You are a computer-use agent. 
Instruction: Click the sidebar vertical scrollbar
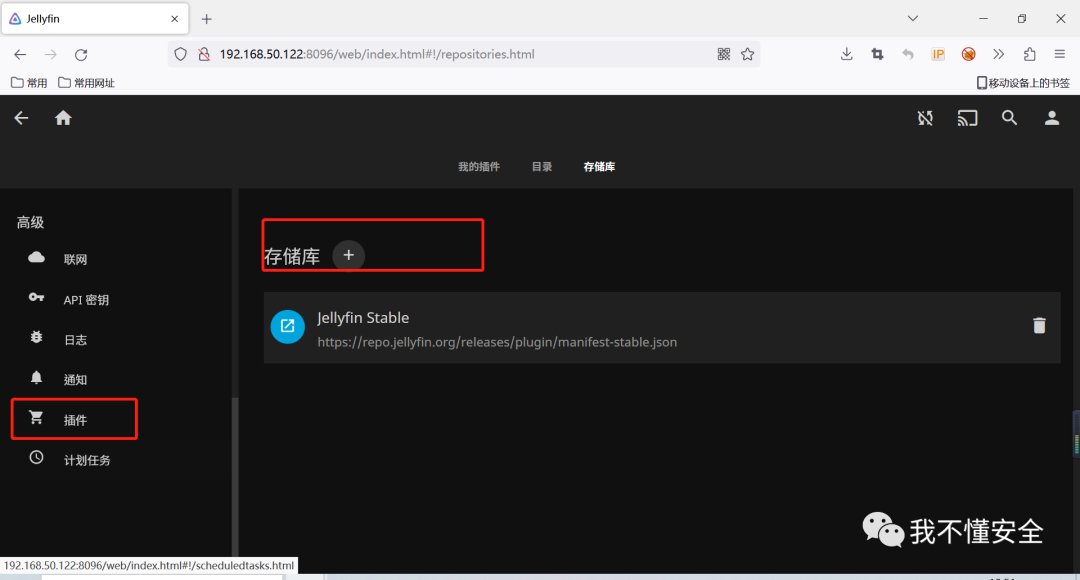pyautogui.click(x=234, y=477)
